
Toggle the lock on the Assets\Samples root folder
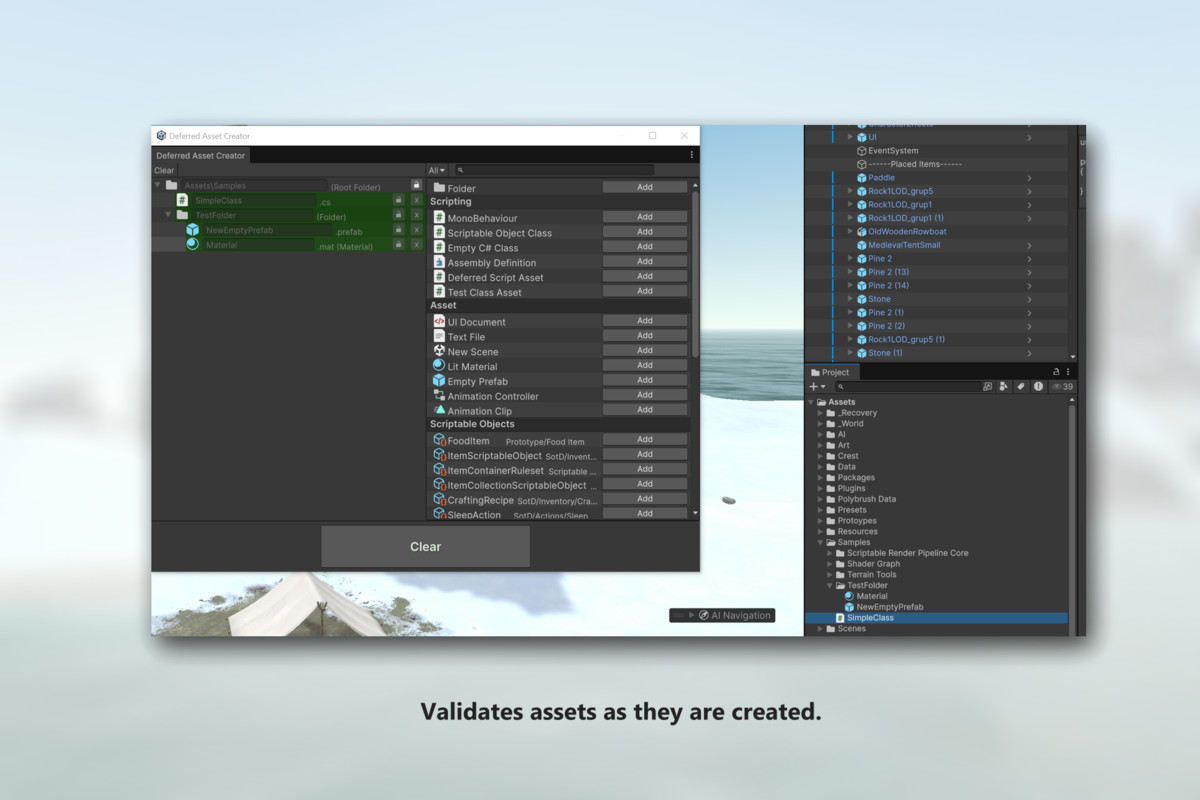(415, 185)
